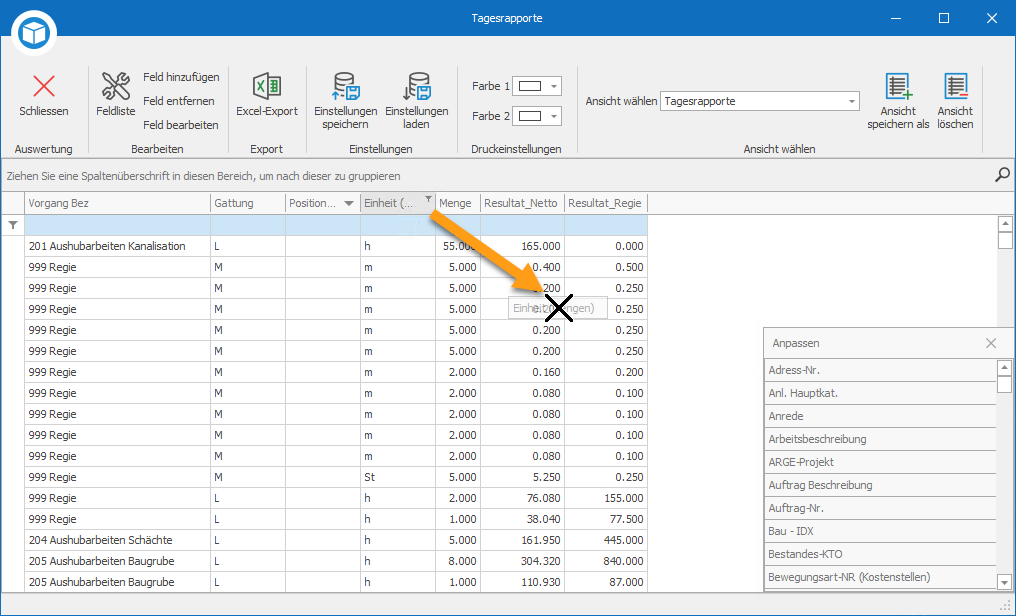Click filter cell under Resultat_Regie column
Image resolution: width=1016 pixels, height=616 pixels.
click(x=606, y=225)
